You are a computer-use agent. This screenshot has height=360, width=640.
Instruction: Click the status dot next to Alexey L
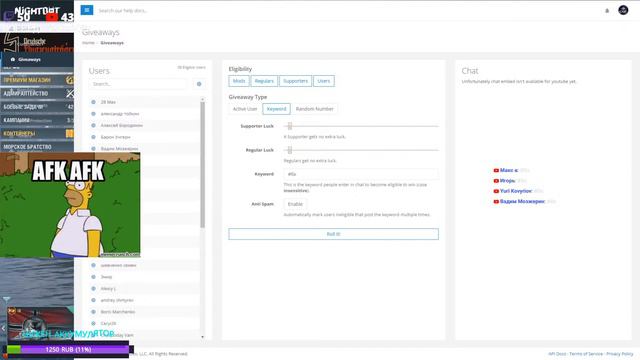click(93, 289)
